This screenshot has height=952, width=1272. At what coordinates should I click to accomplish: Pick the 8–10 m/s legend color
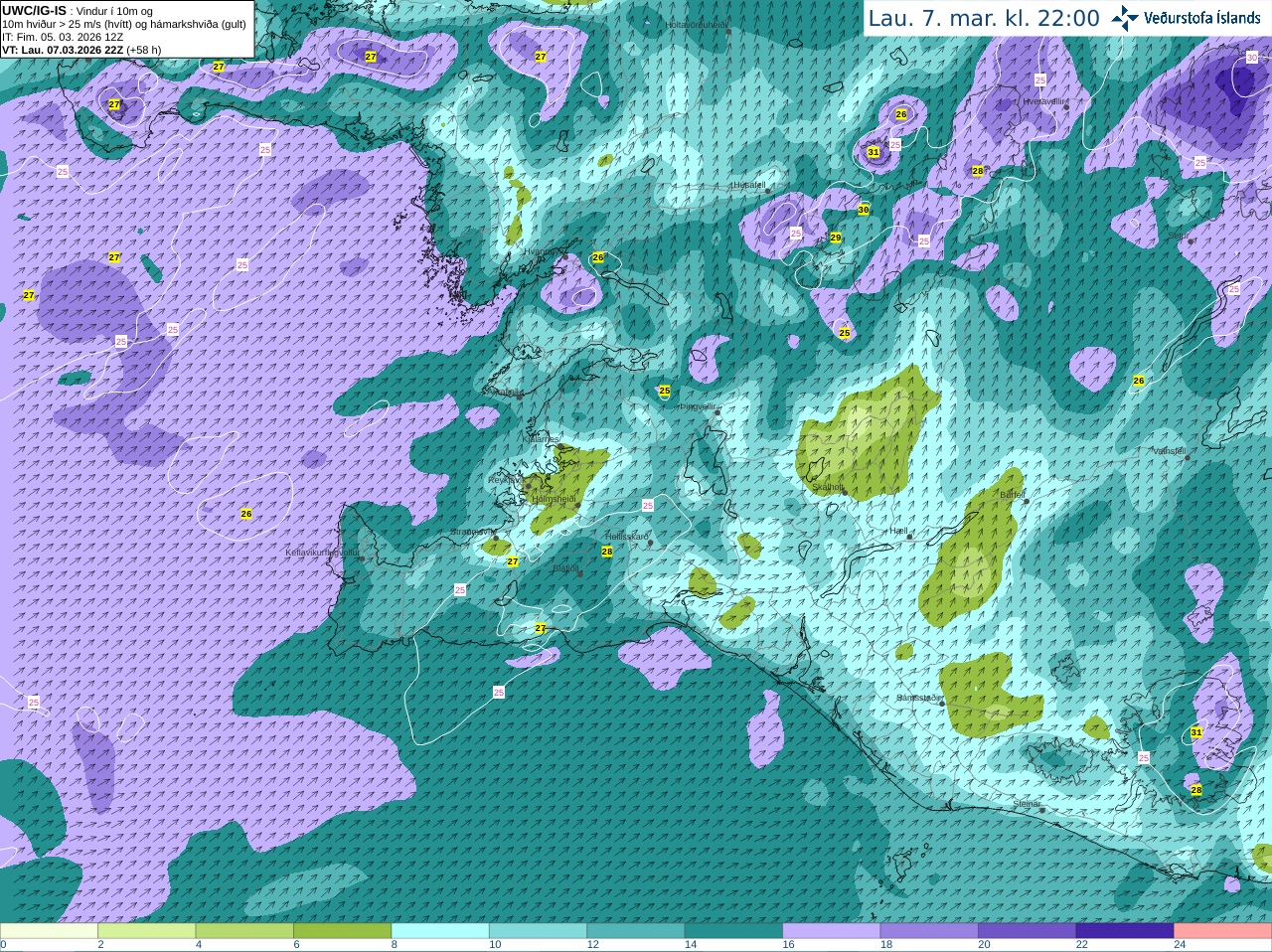click(x=440, y=931)
